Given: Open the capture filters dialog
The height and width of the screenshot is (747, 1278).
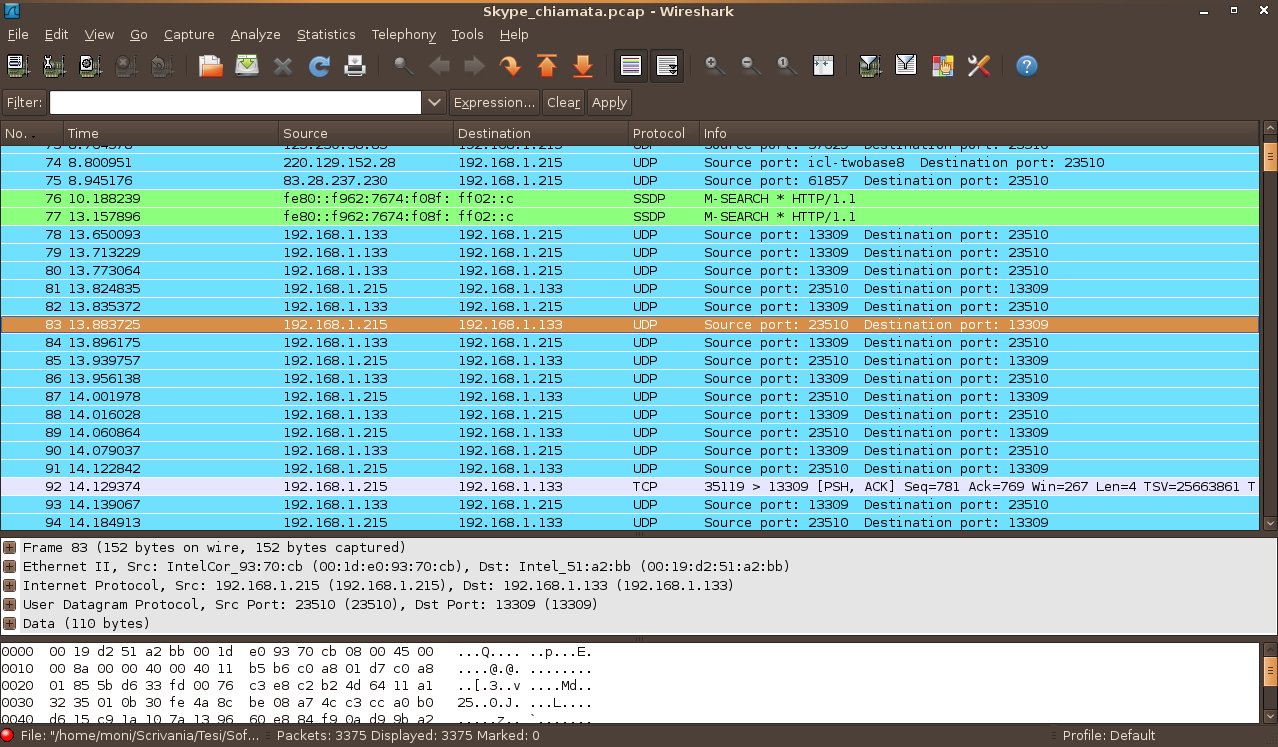Looking at the screenshot, I should pyautogui.click(x=870, y=66).
